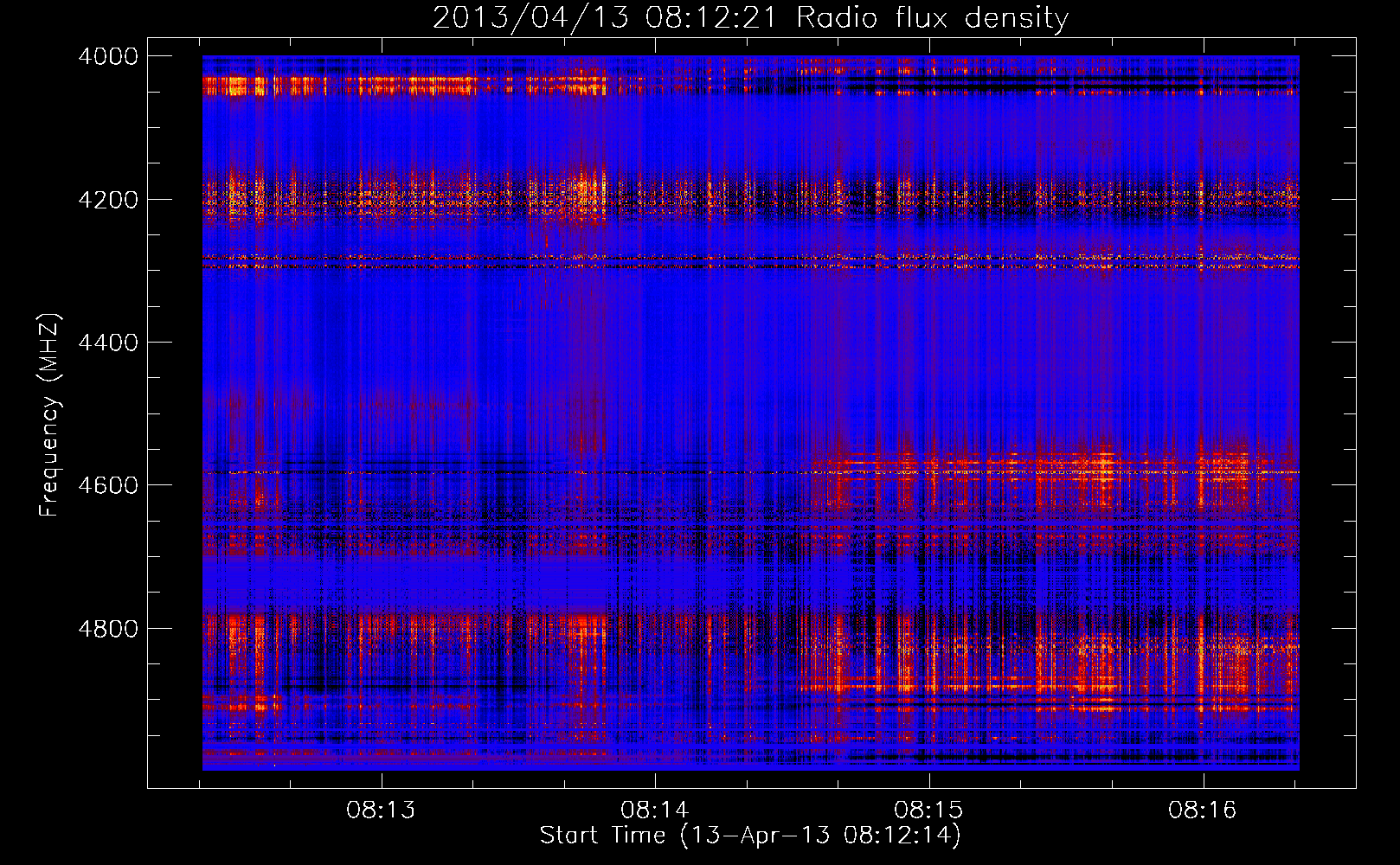Image resolution: width=1400 pixels, height=865 pixels.
Task: Click the 08:15 time tick label
Action: pyautogui.click(x=928, y=811)
